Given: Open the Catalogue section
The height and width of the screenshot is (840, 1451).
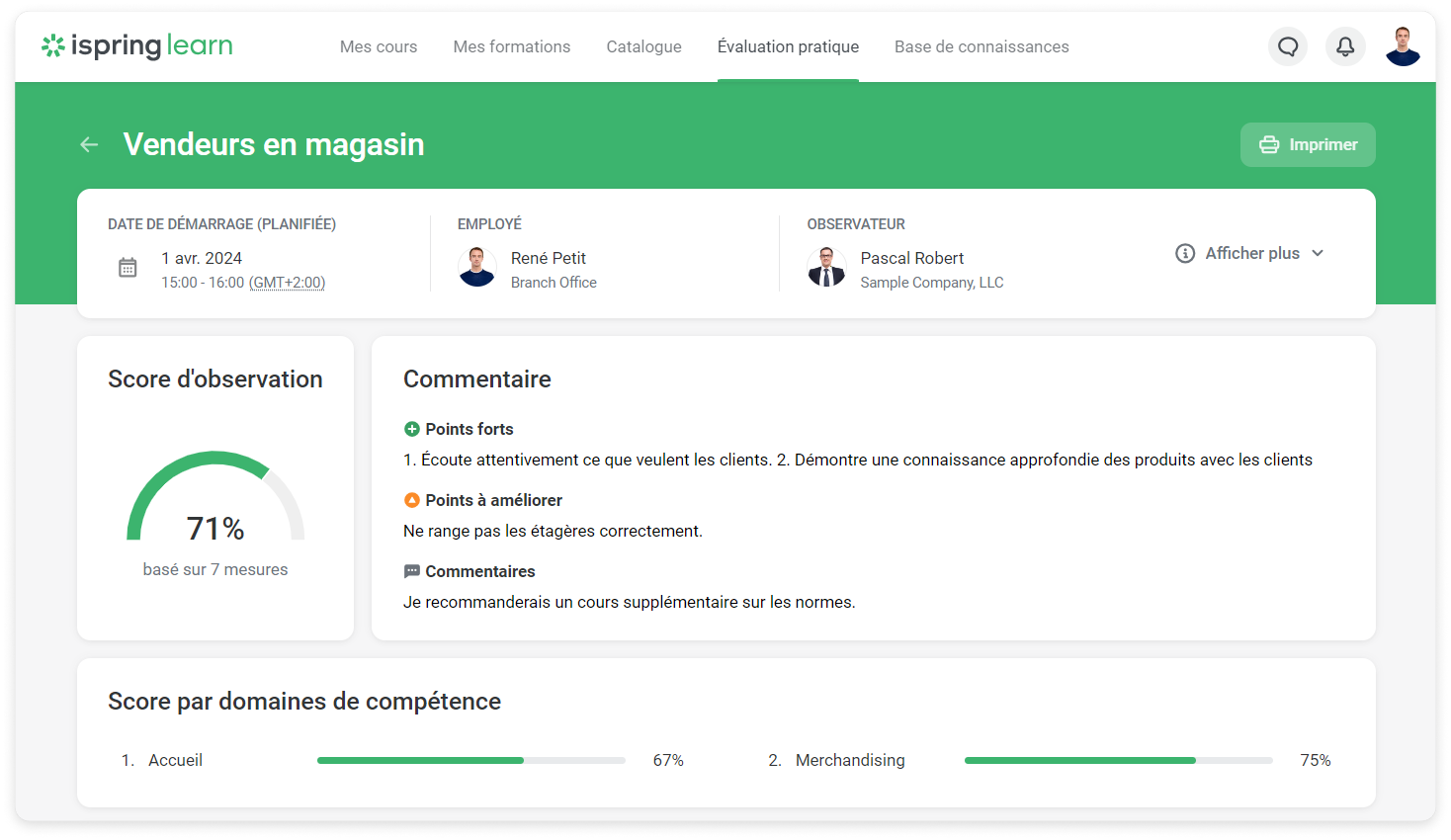Looking at the screenshot, I should pos(643,46).
